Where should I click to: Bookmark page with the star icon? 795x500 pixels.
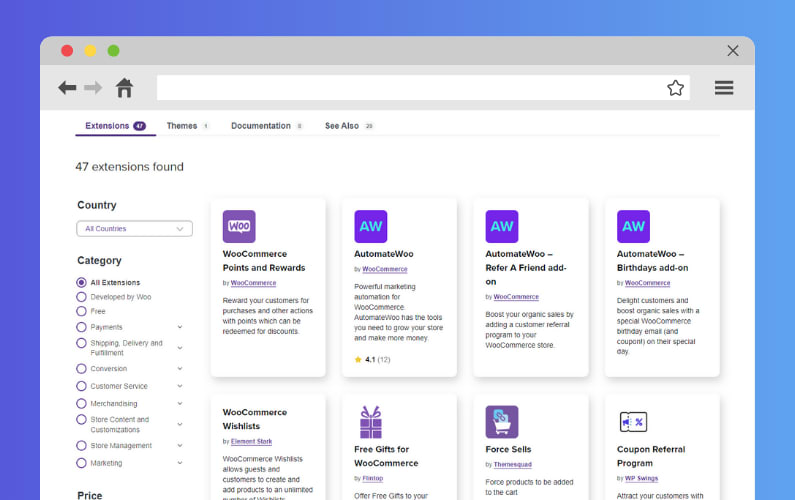tap(675, 88)
